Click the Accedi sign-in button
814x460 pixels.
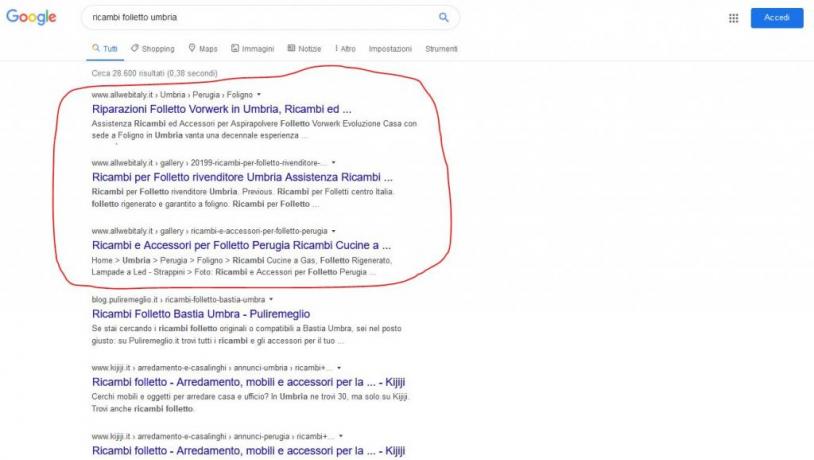(777, 18)
